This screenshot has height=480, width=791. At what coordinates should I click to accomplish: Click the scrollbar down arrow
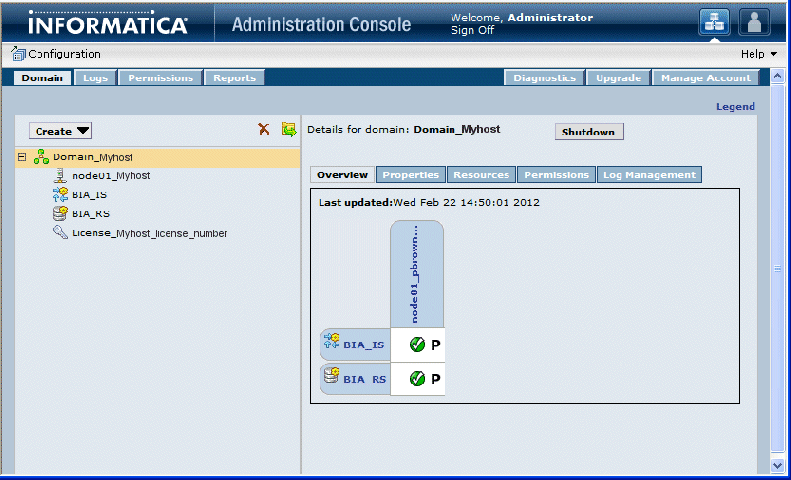point(777,465)
